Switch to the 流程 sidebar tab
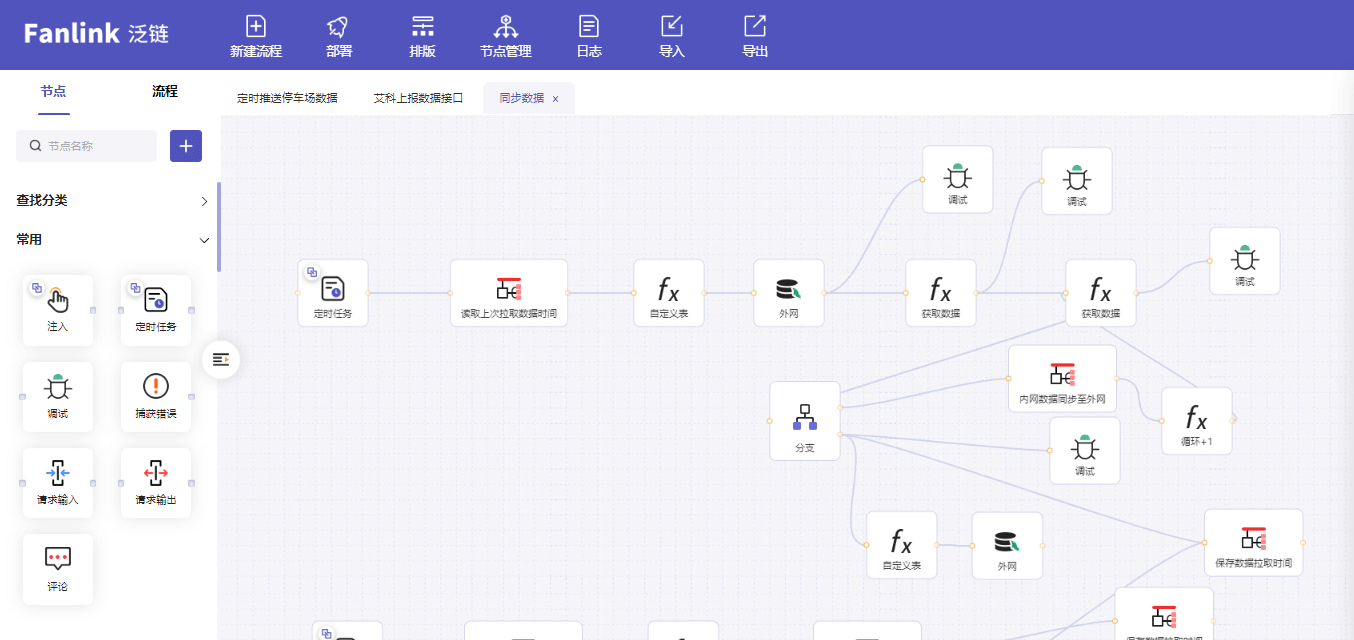 pyautogui.click(x=165, y=91)
